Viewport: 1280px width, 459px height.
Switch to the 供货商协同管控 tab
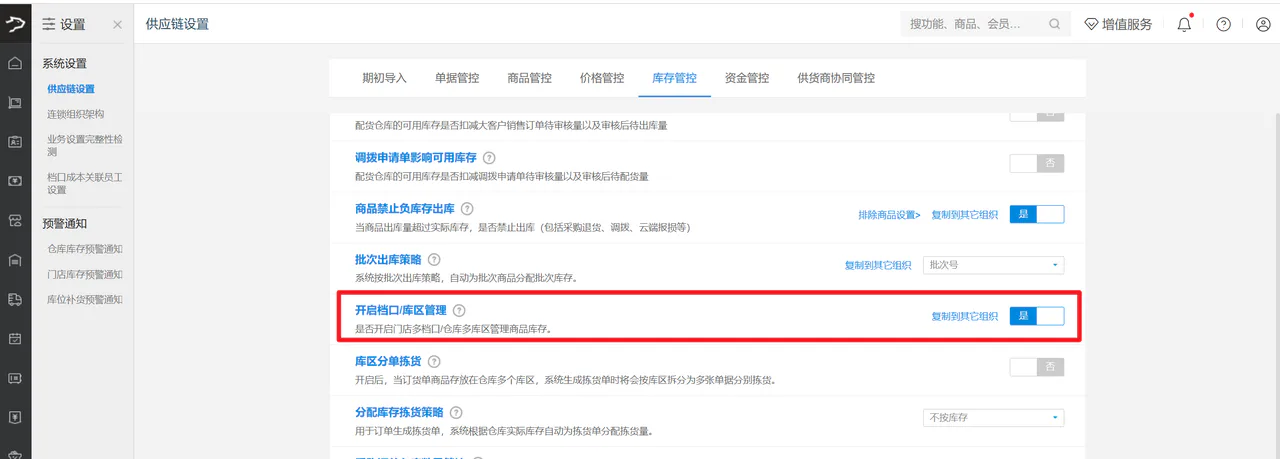tap(836, 78)
